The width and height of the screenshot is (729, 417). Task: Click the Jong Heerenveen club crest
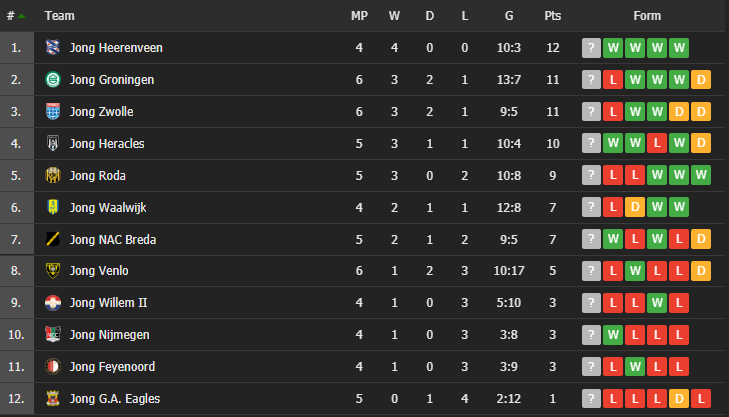point(53,47)
